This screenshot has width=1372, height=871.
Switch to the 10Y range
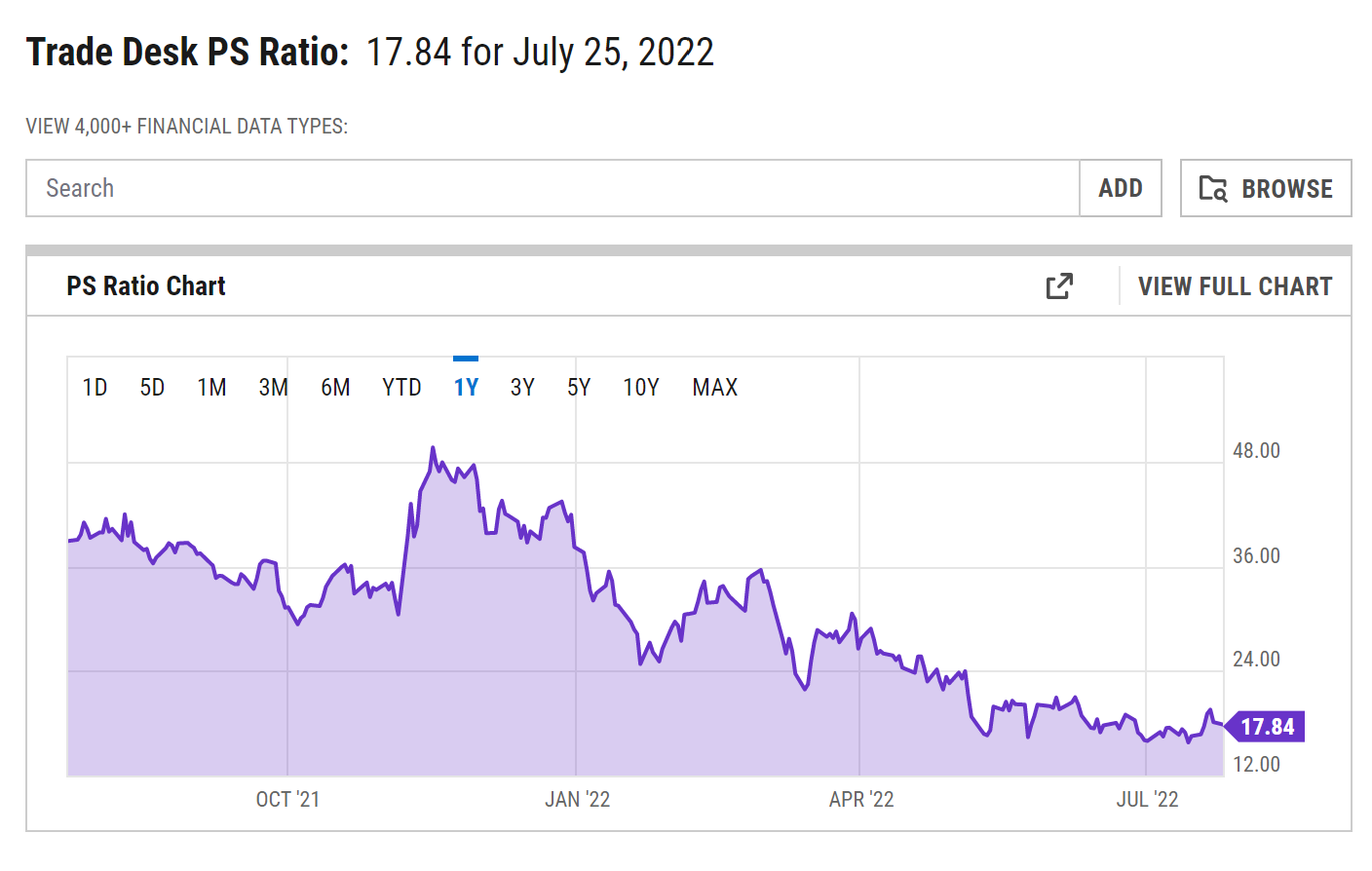pyautogui.click(x=641, y=388)
